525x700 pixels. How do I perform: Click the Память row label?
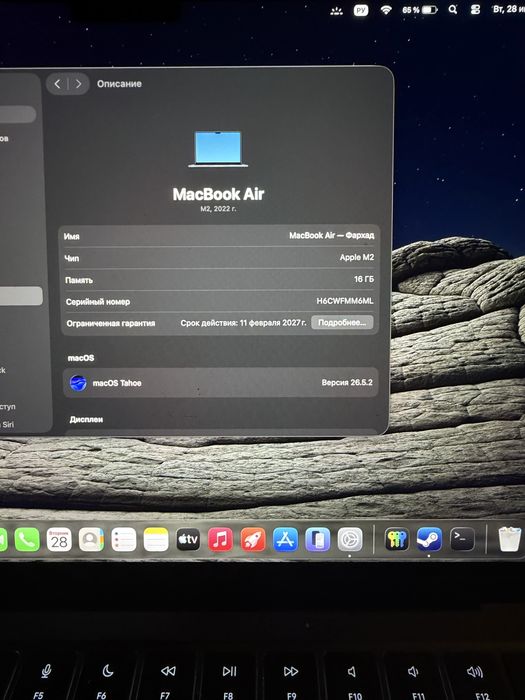[x=79, y=280]
